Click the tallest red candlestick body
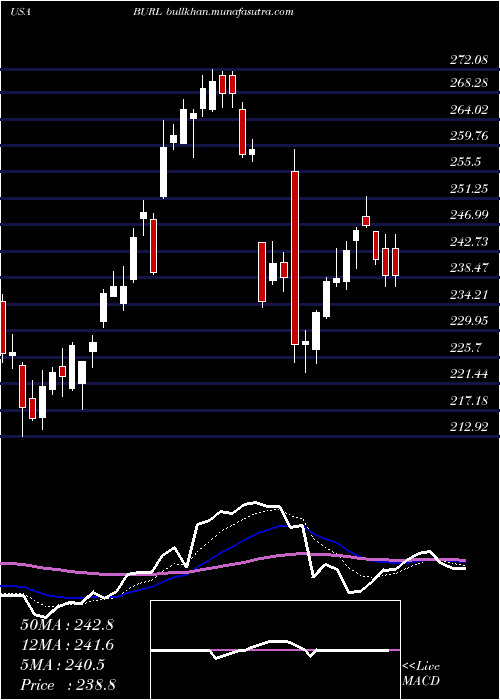 (295, 258)
